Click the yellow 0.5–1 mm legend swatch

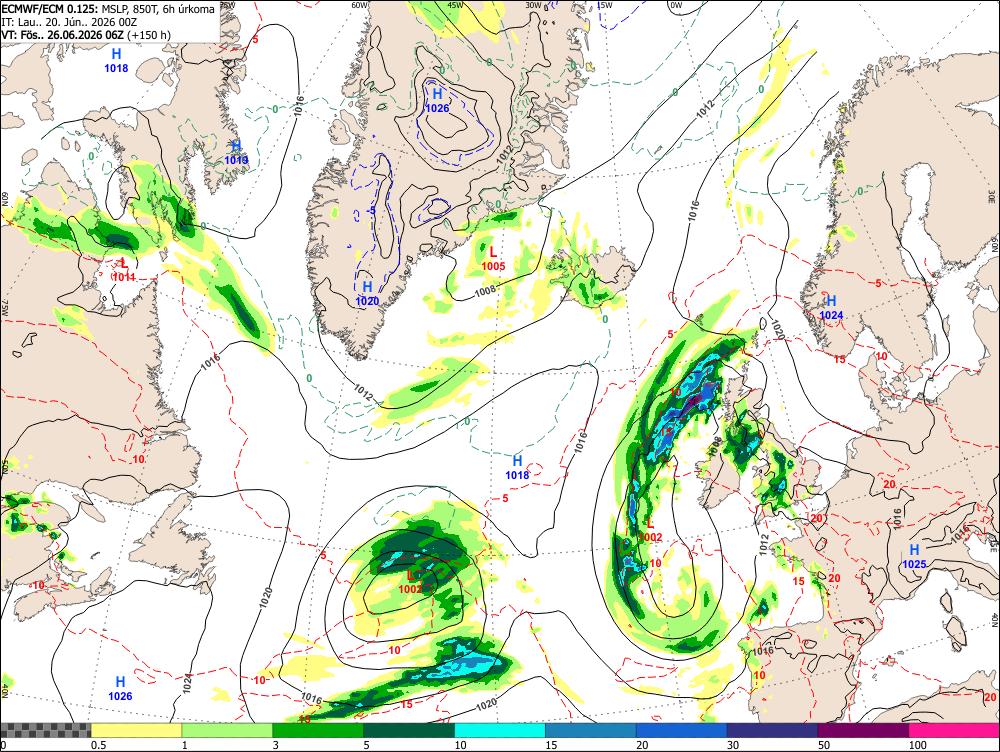[136, 730]
